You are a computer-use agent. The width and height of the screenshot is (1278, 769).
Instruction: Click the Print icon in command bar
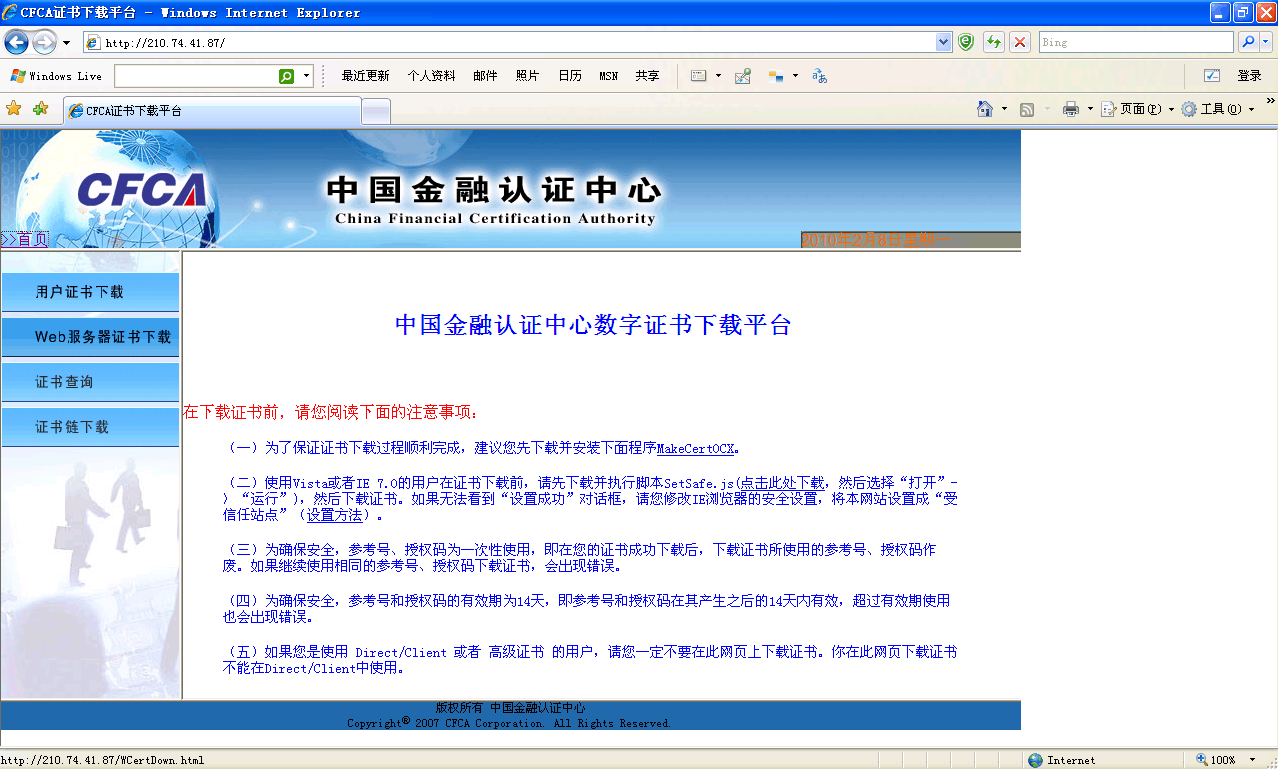(x=1071, y=109)
